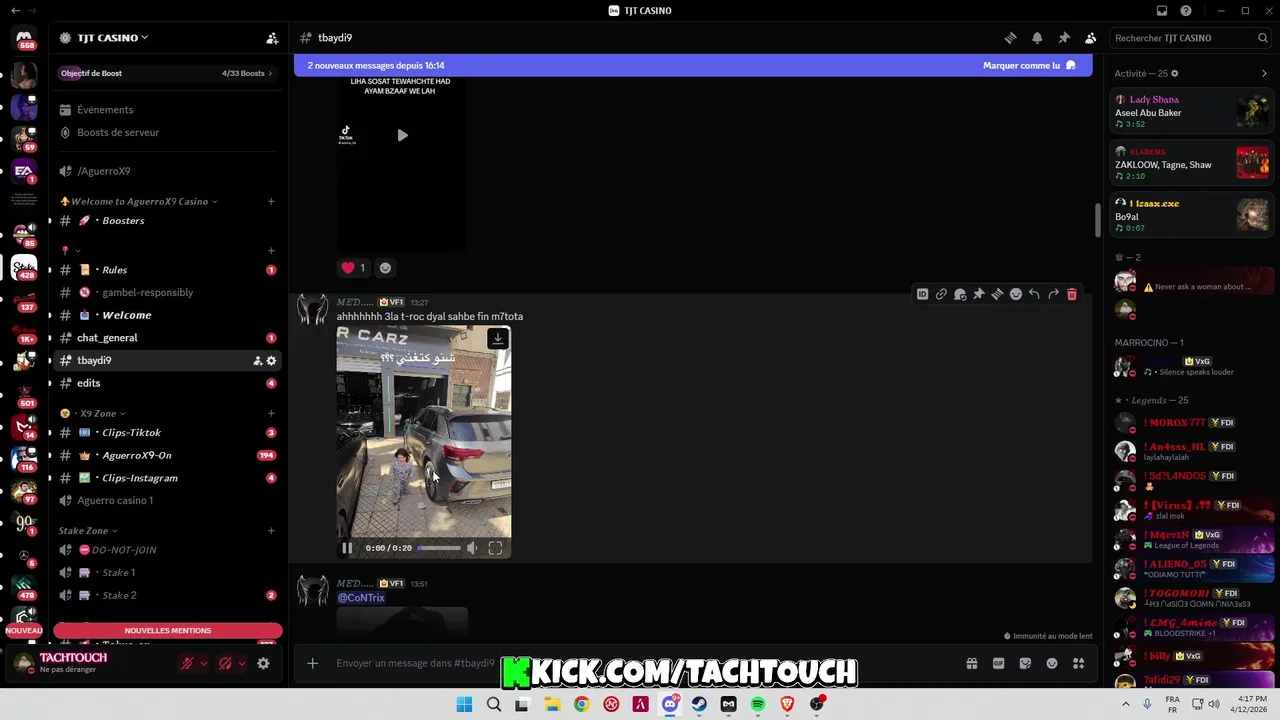Viewport: 1280px width, 720px height.
Task: Toggle fullscreen on the T-Roc video
Action: 495,548
